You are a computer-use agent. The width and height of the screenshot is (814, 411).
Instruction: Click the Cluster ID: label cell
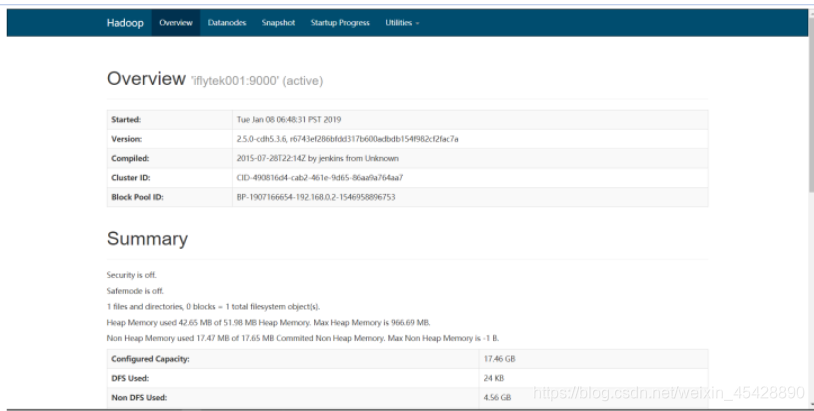[x=170, y=177]
